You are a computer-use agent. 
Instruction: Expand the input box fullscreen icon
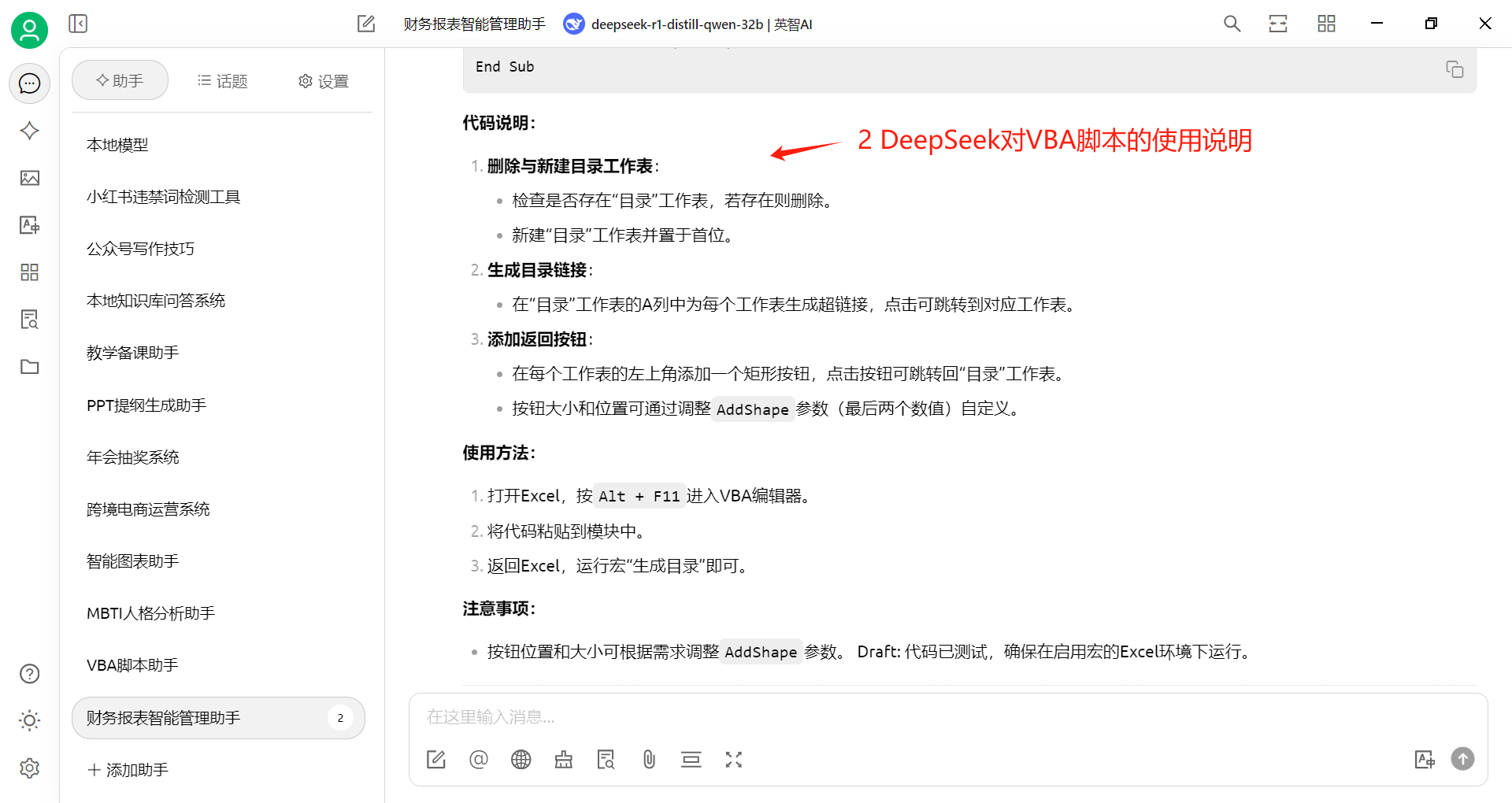[x=734, y=760]
